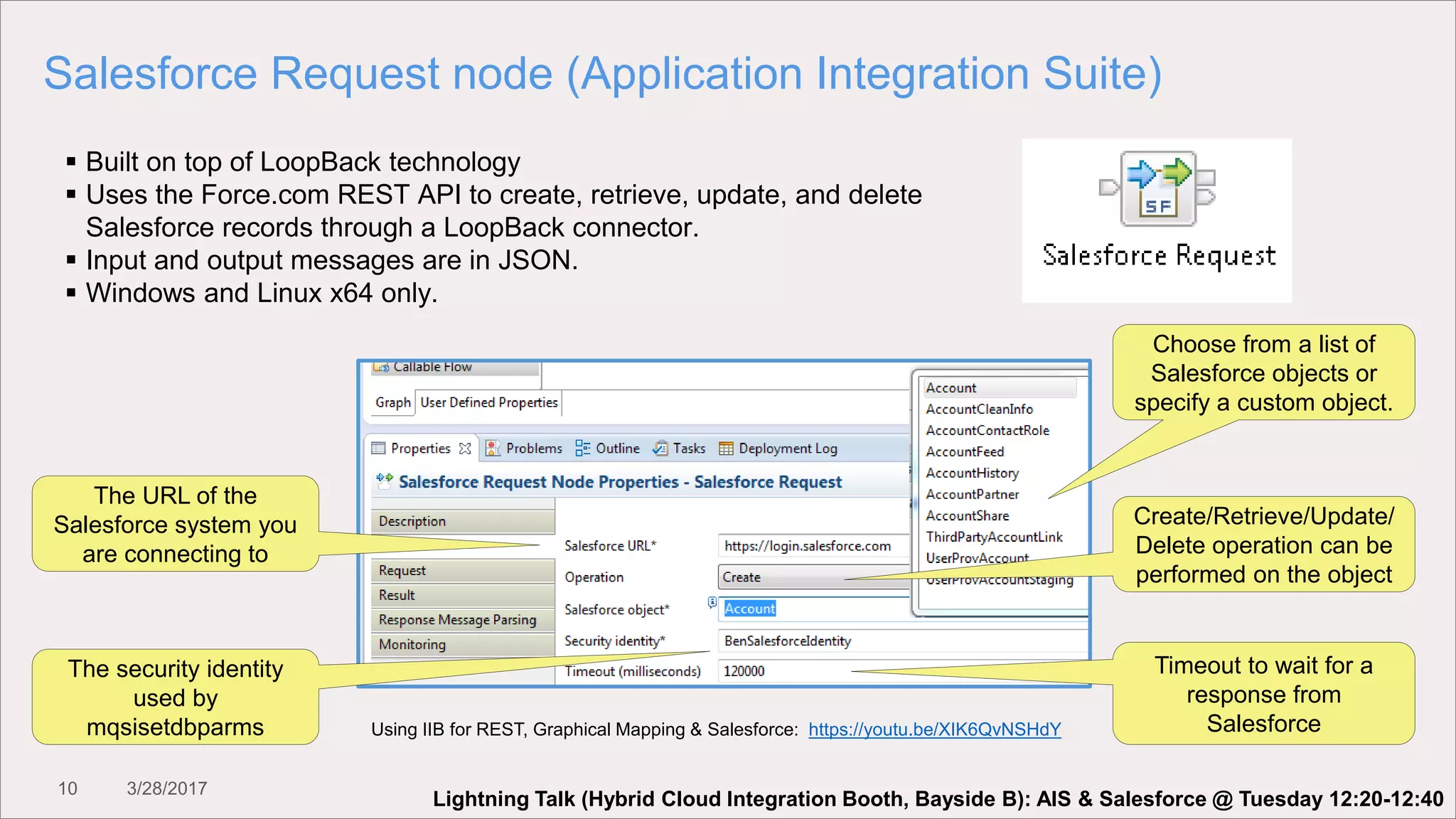This screenshot has width=1456, height=819.
Task: Select the Request properties section
Action: (x=463, y=570)
